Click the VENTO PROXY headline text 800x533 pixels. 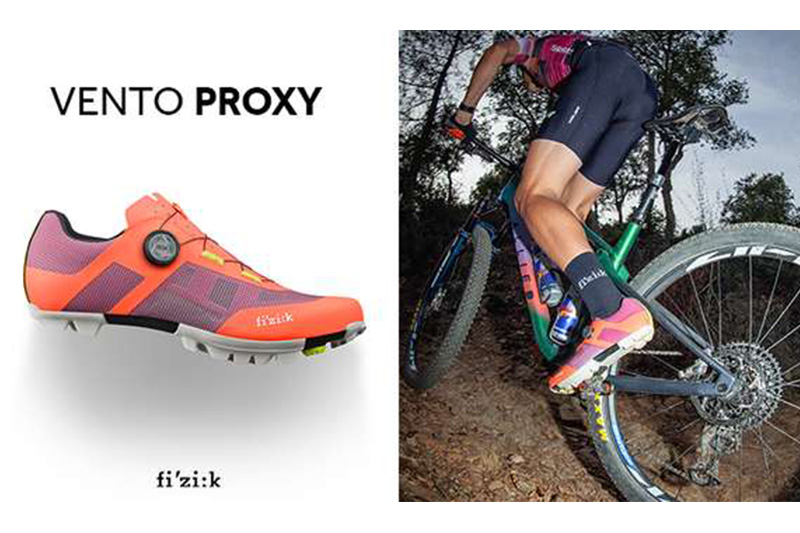pyautogui.click(x=186, y=101)
